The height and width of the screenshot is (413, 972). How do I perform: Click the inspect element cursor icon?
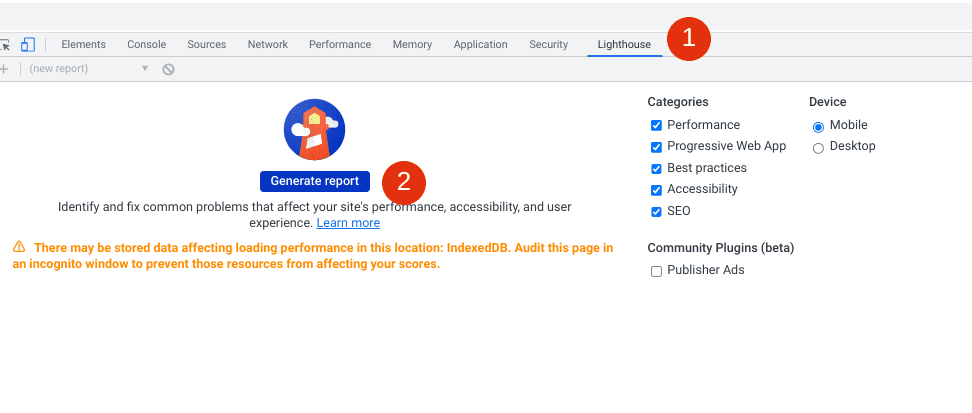5,44
